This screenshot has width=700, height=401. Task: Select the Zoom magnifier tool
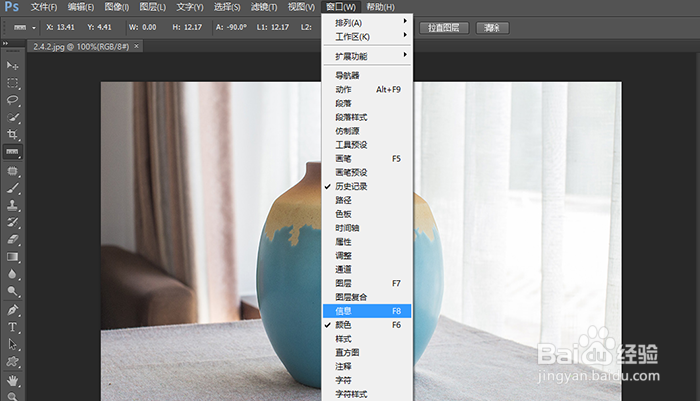[12, 396]
